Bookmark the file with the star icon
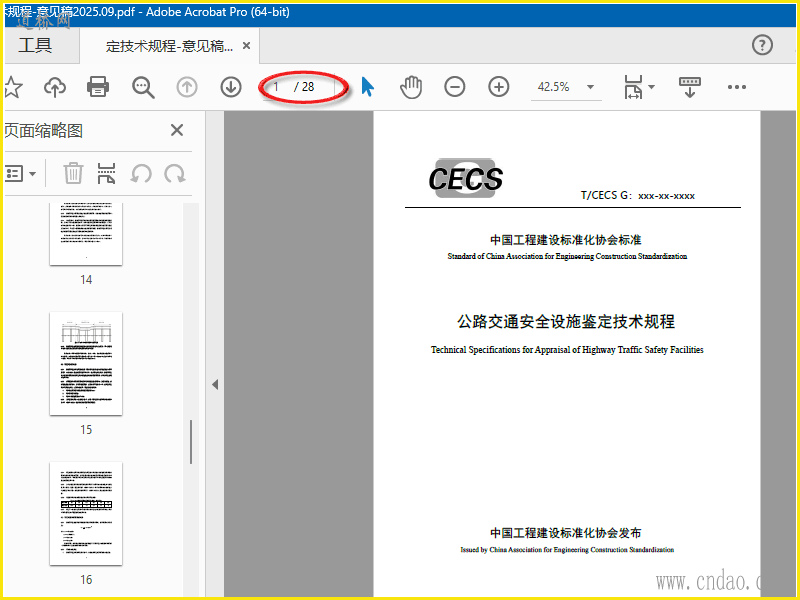 pyautogui.click(x=13, y=87)
